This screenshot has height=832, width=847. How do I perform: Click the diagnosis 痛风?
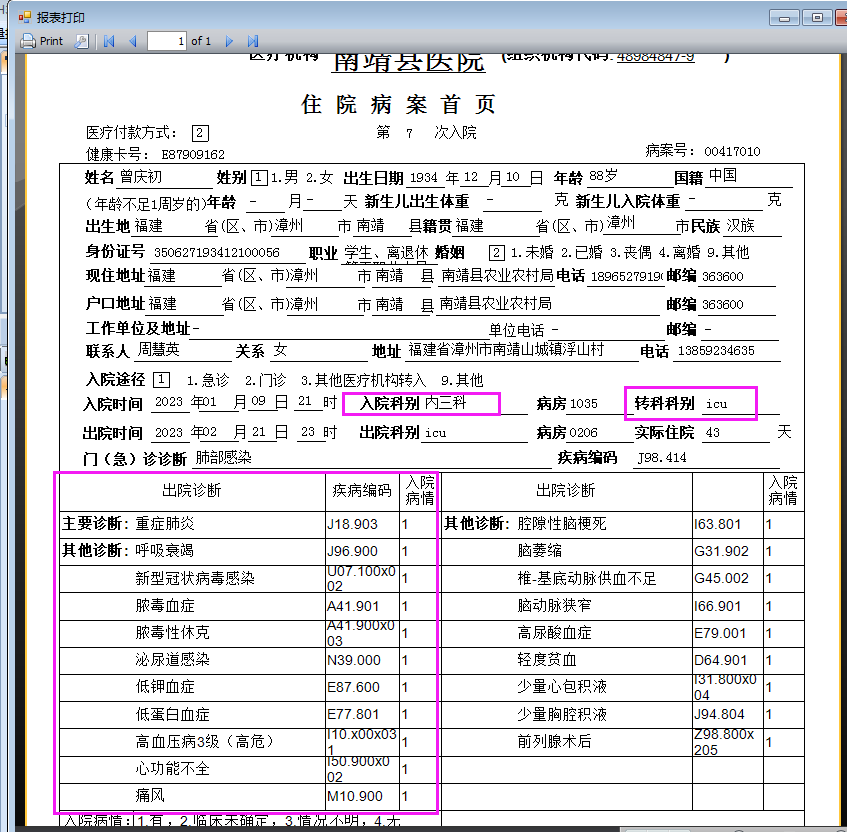click(150, 795)
